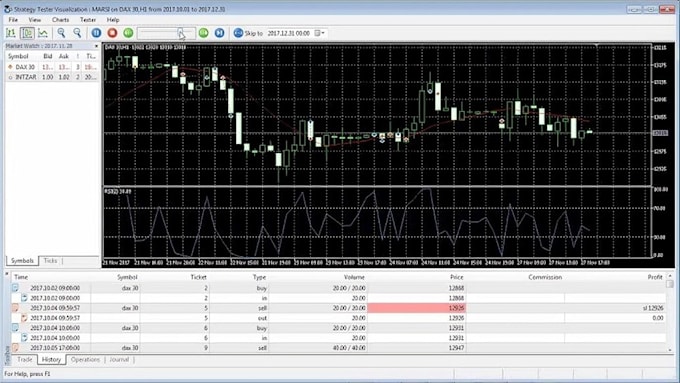Select INTZAR in Market Watch
The width and height of the screenshot is (680, 383).
pyautogui.click(x=52, y=77)
